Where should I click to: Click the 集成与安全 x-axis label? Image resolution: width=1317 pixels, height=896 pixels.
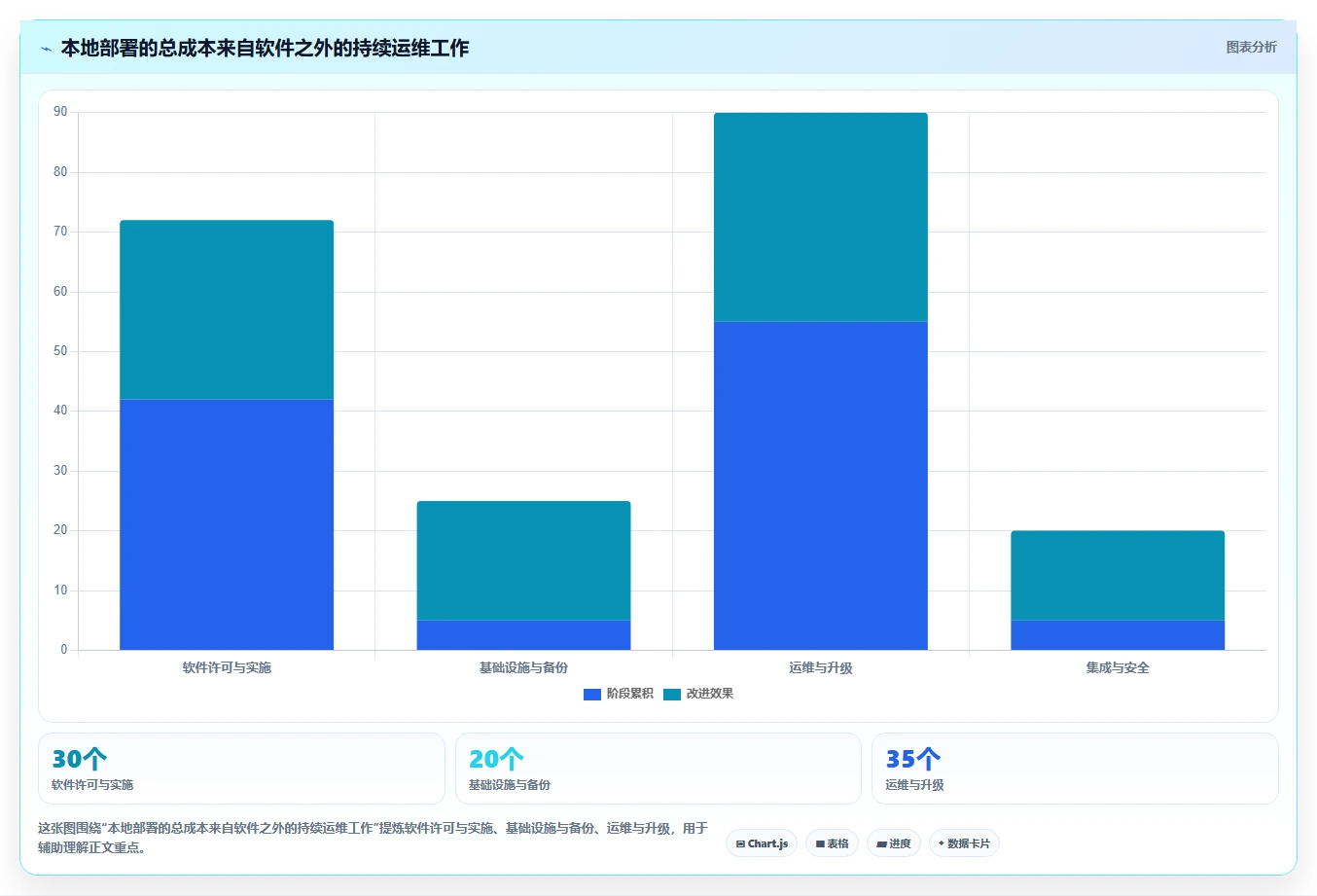point(1118,667)
